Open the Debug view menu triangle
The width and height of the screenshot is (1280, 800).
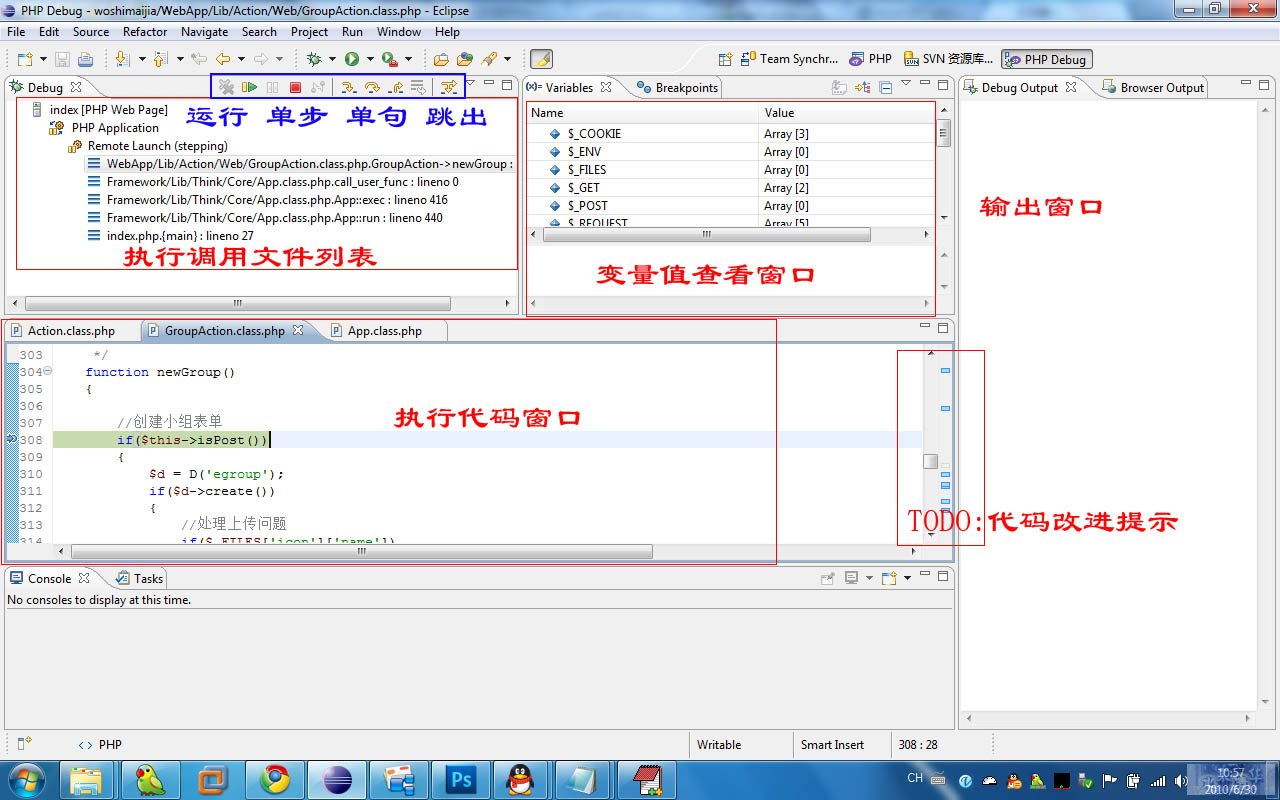pyautogui.click(x=471, y=84)
